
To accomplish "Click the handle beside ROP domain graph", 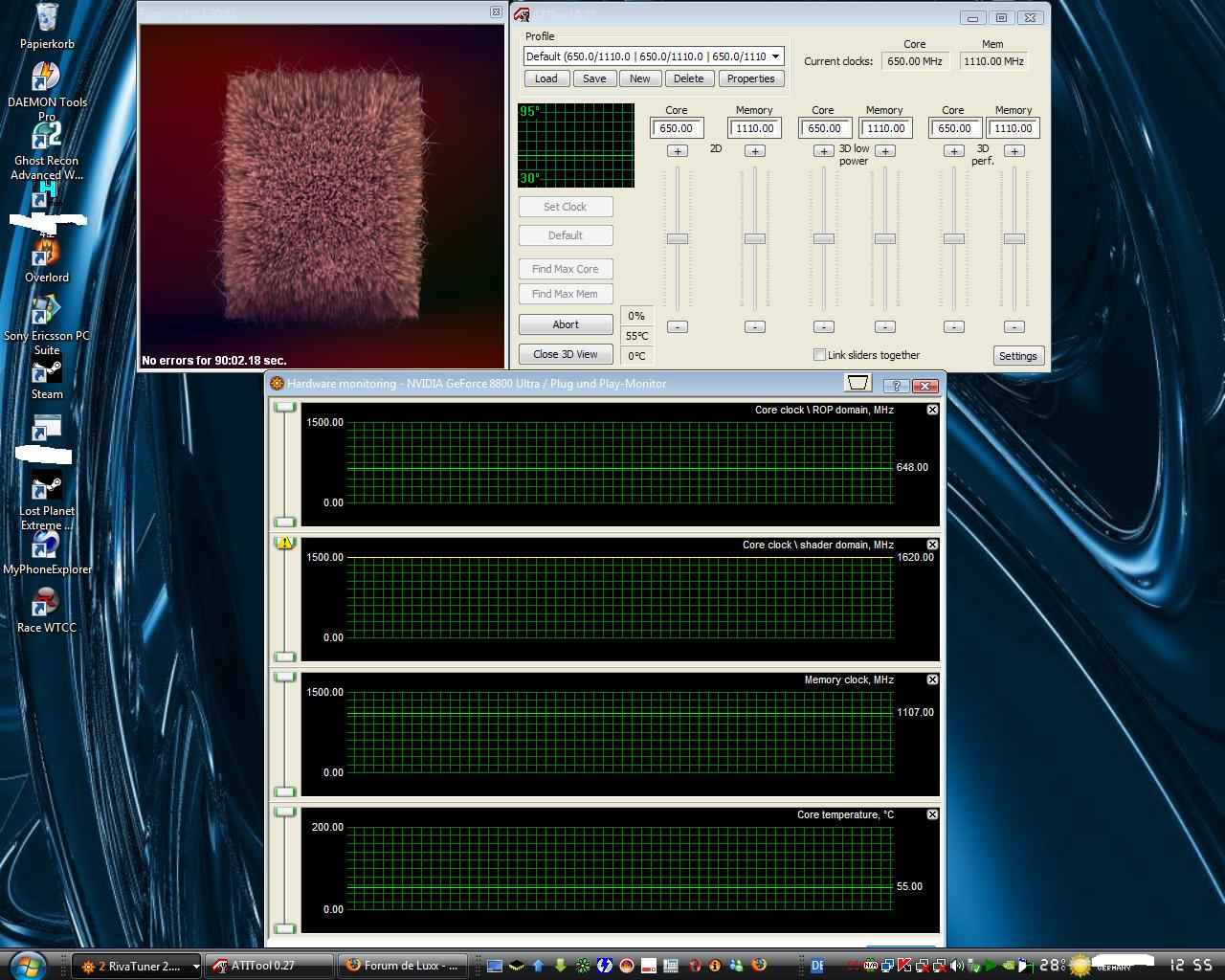I will click(x=284, y=408).
